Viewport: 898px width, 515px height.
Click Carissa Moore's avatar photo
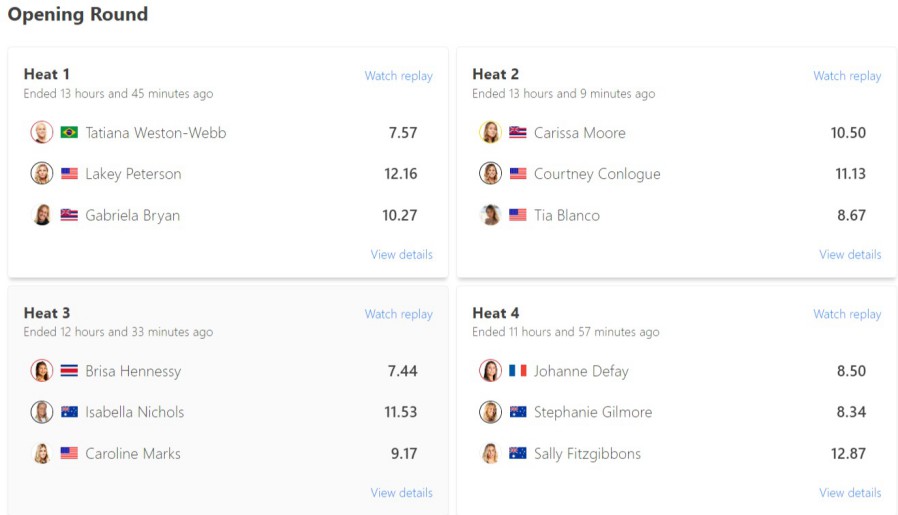coord(490,132)
